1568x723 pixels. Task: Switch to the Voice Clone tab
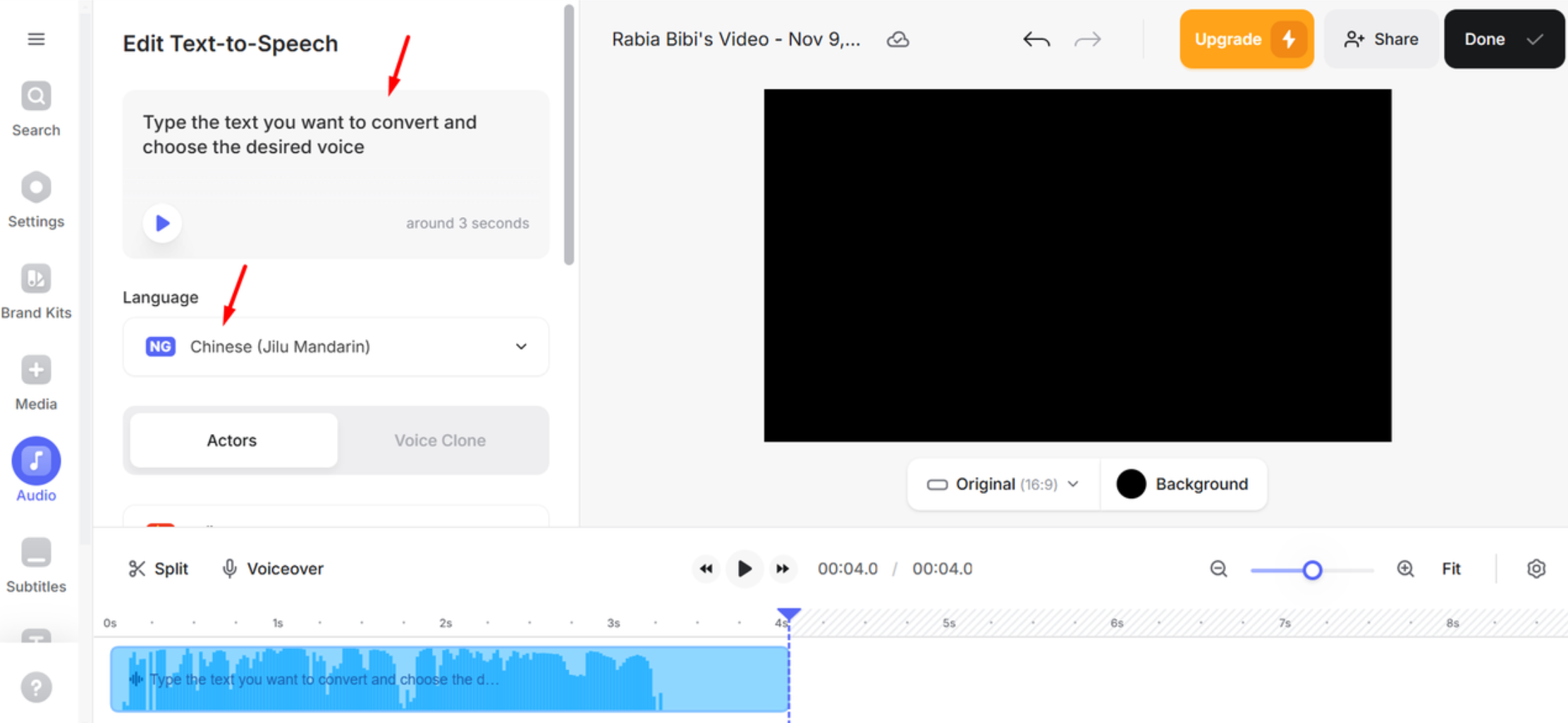click(440, 440)
